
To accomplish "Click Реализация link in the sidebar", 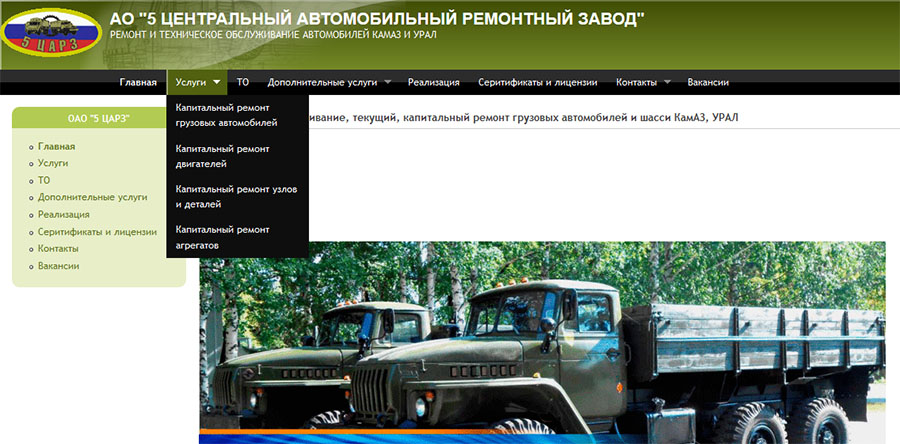I will [64, 215].
